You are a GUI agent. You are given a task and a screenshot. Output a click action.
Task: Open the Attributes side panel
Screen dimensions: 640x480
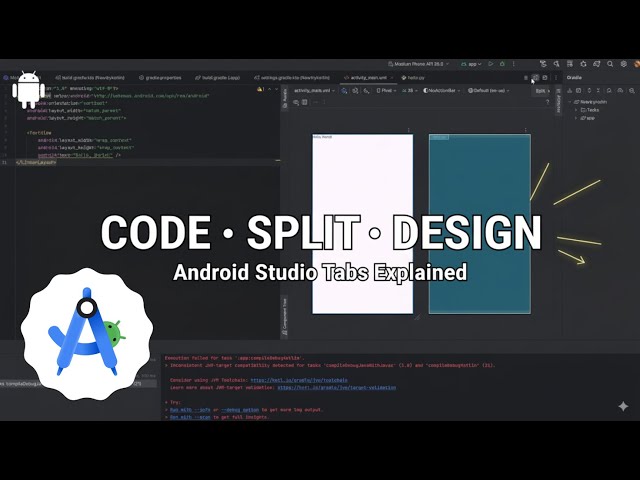click(x=558, y=101)
